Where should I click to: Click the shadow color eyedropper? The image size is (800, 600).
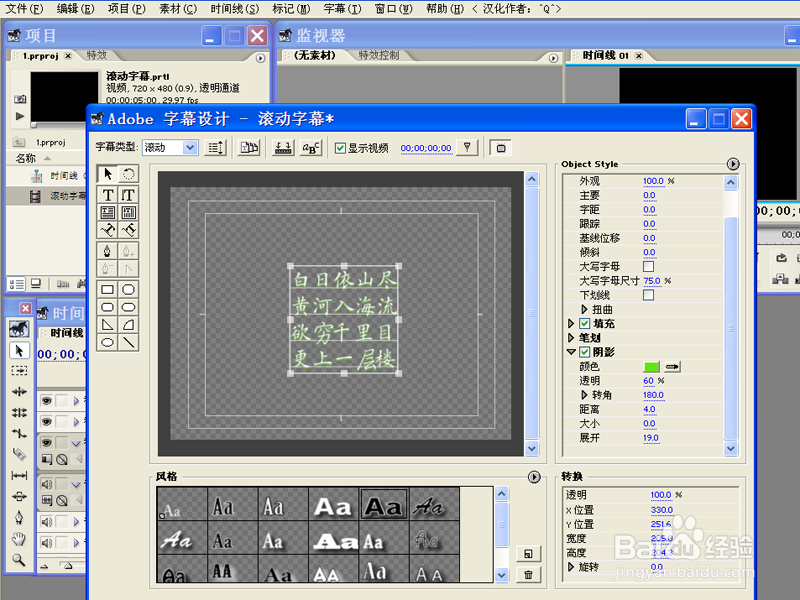[x=672, y=366]
